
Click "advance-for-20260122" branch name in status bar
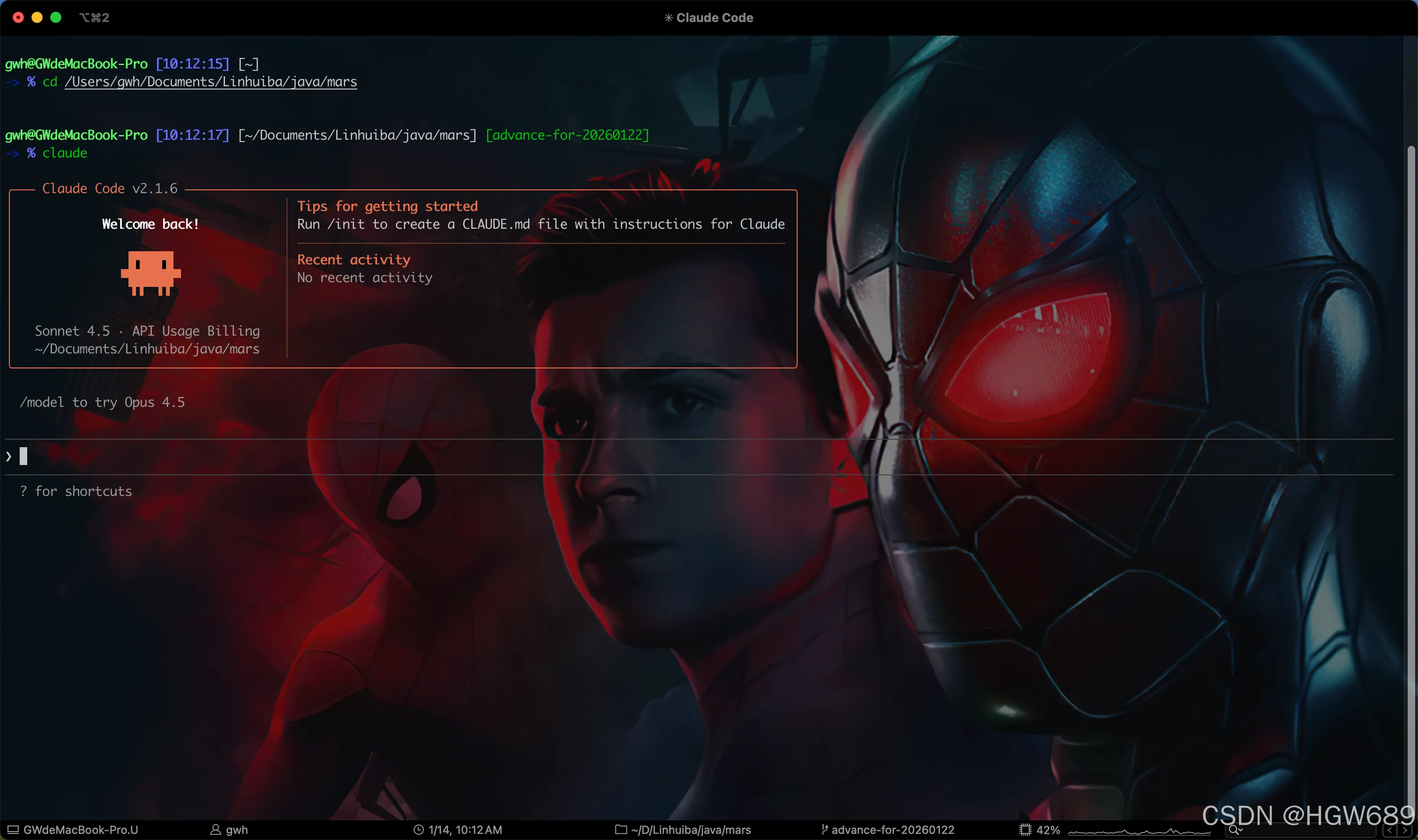[x=893, y=830]
